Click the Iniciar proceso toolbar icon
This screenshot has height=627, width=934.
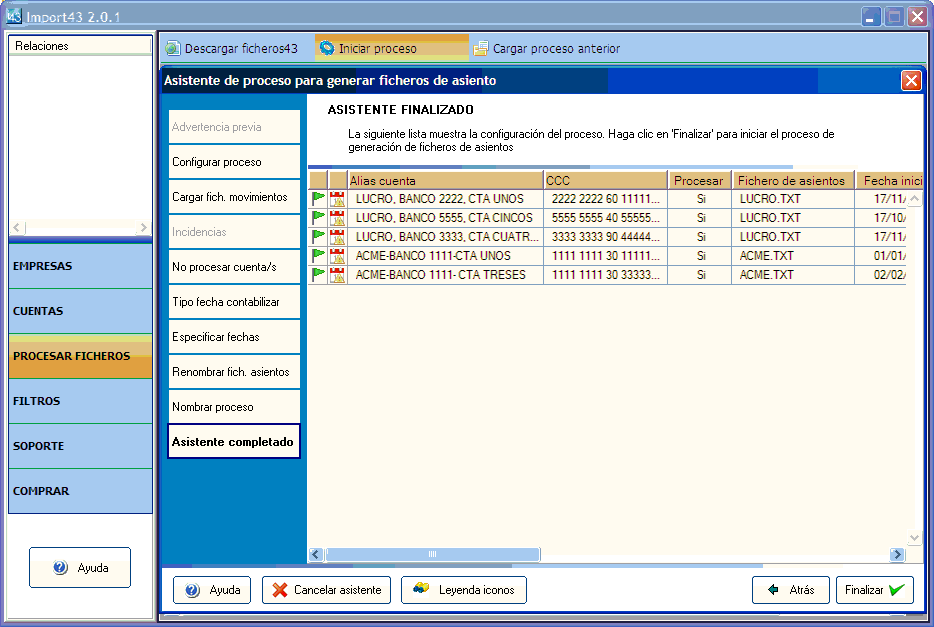click(x=327, y=48)
